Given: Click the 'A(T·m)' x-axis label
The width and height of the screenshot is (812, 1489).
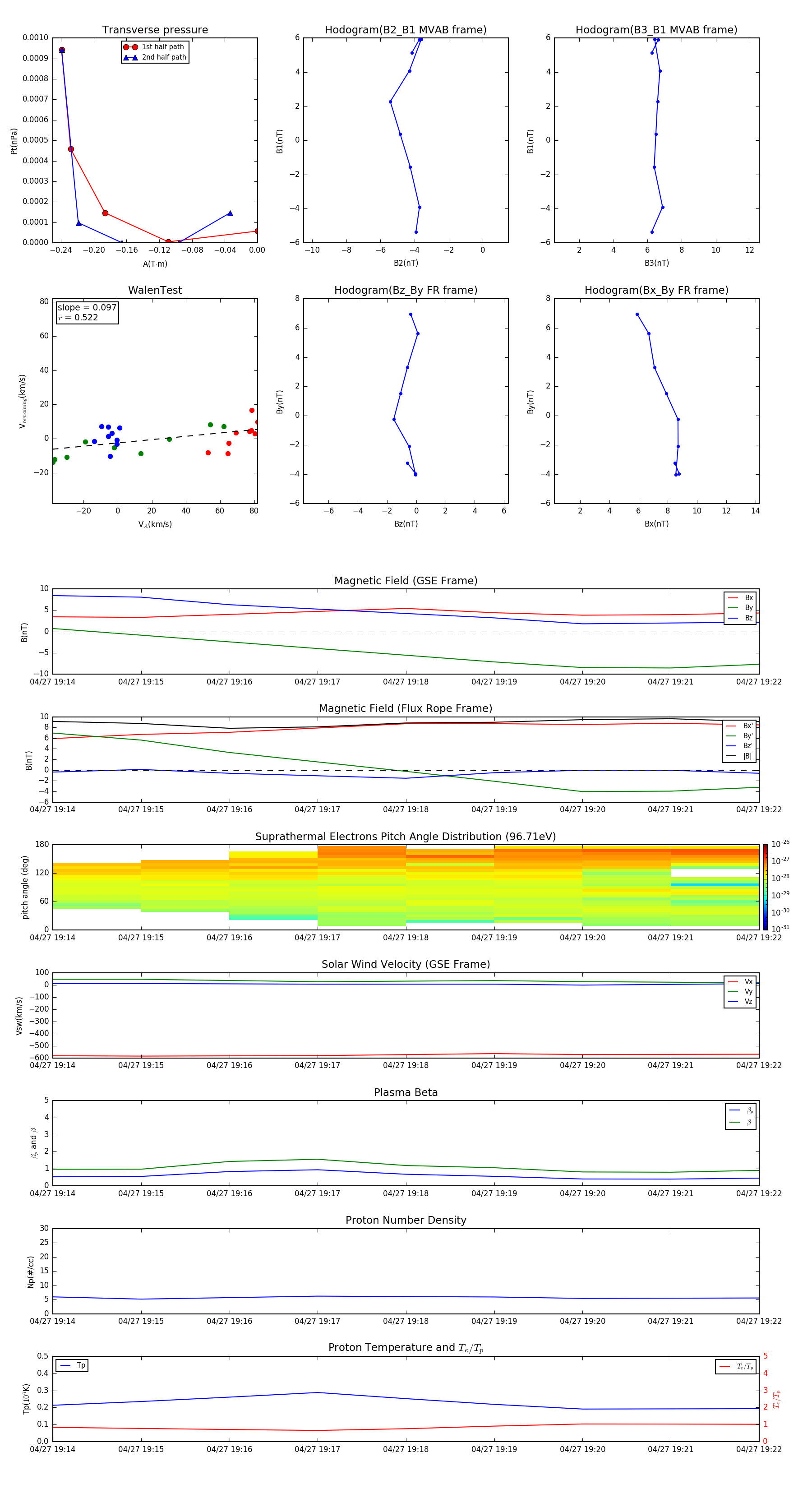Looking at the screenshot, I should (x=155, y=264).
